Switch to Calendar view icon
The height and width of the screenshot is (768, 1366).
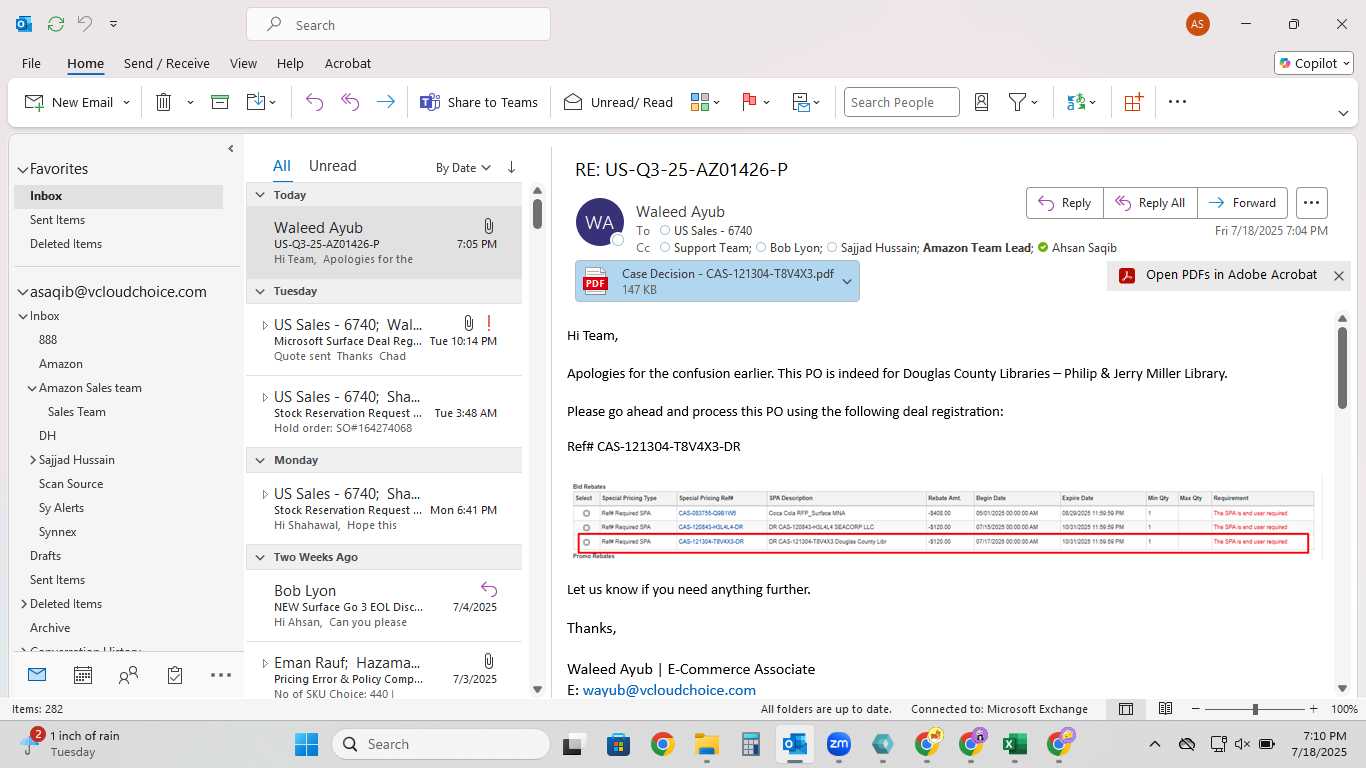pos(83,675)
